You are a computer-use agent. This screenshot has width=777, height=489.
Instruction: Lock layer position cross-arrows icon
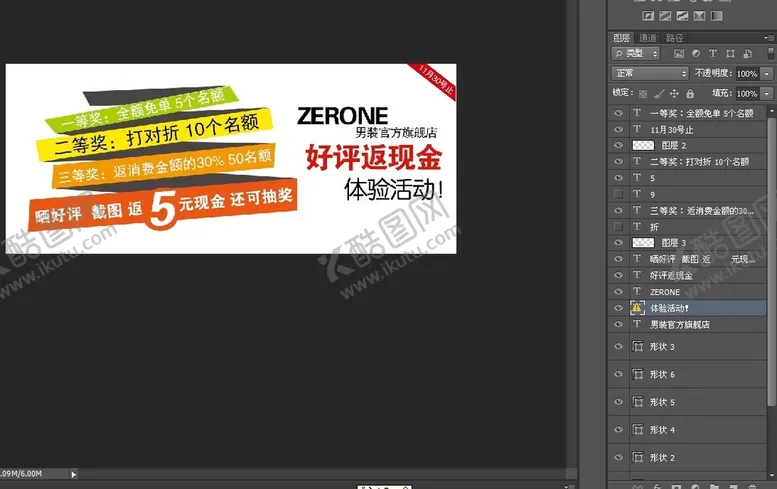click(674, 93)
